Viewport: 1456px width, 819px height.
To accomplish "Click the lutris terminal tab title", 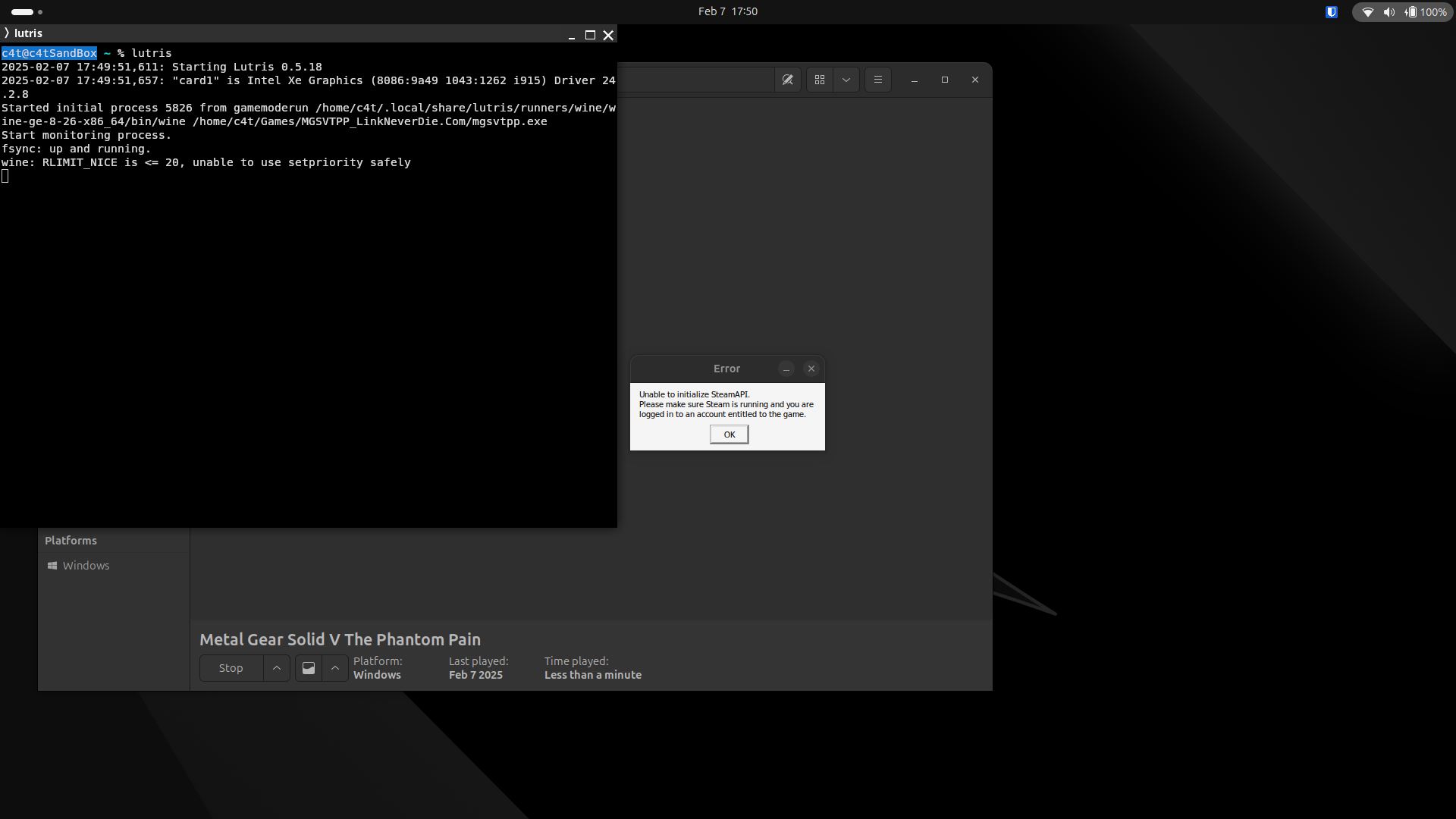I will tap(27, 33).
